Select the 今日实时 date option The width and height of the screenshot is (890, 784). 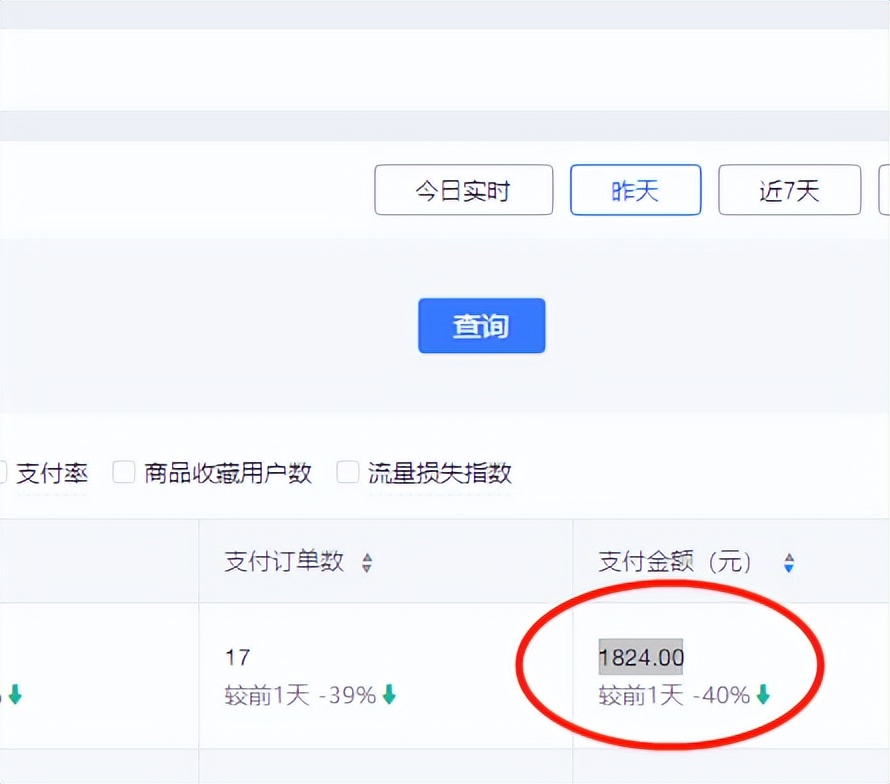coord(463,190)
